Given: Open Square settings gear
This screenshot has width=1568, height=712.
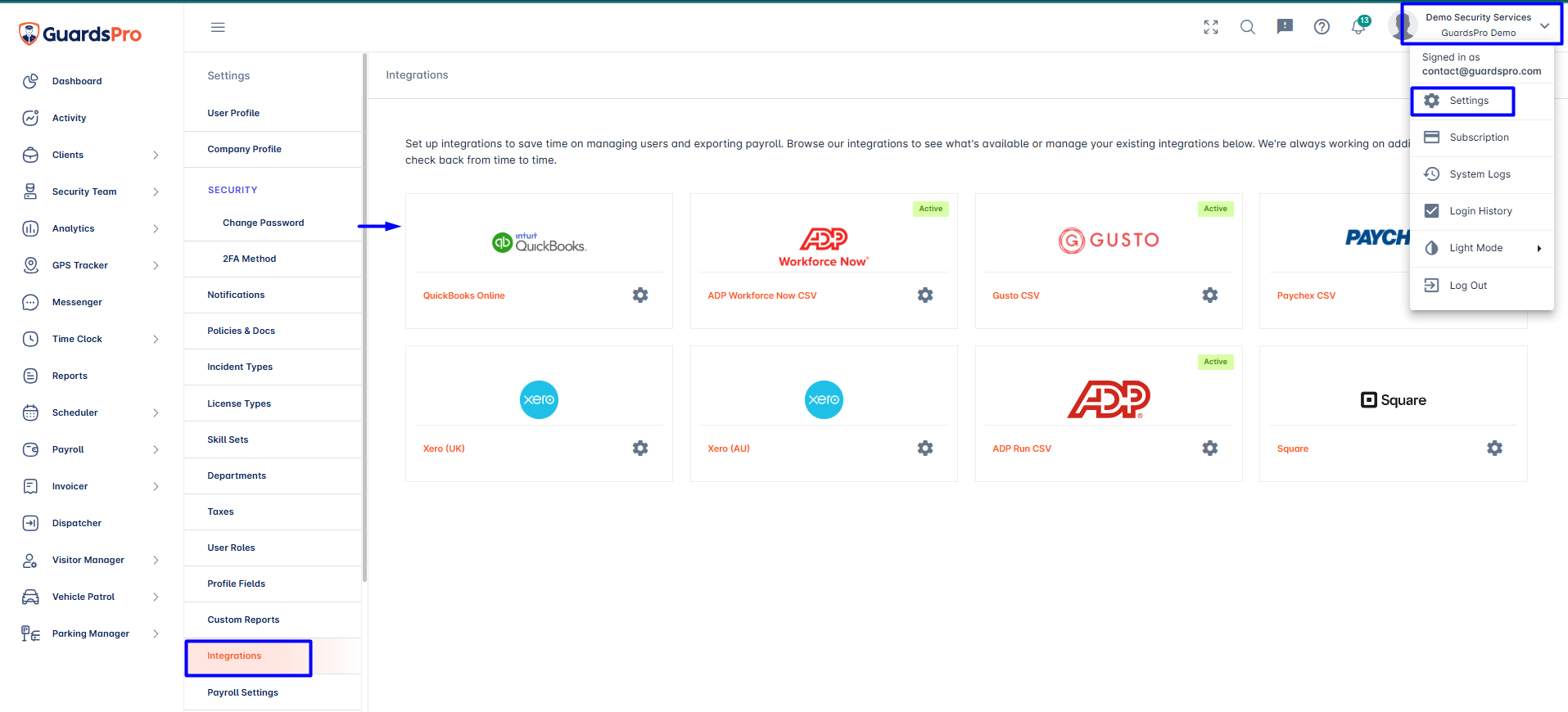Looking at the screenshot, I should coord(1495,448).
